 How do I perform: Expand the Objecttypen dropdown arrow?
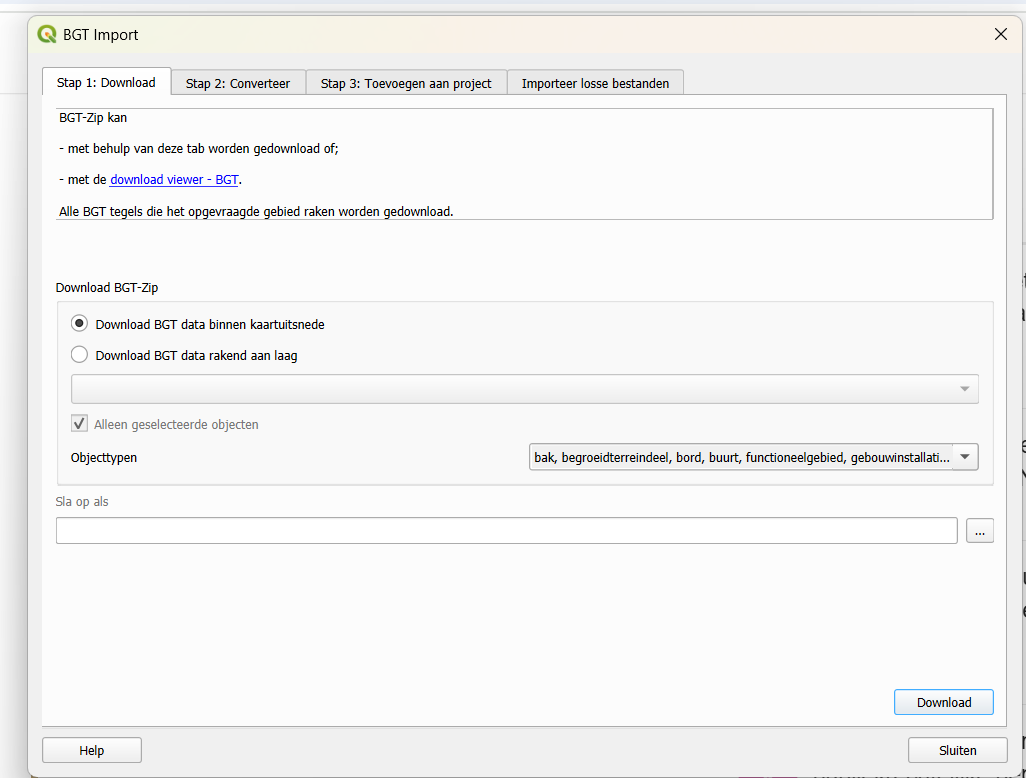[965, 457]
